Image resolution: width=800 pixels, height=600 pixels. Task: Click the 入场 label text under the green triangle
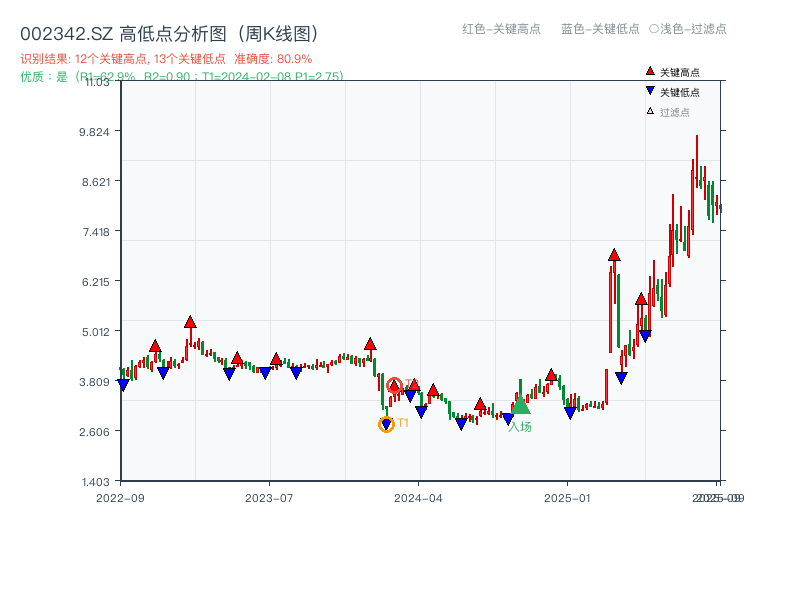coord(520,427)
